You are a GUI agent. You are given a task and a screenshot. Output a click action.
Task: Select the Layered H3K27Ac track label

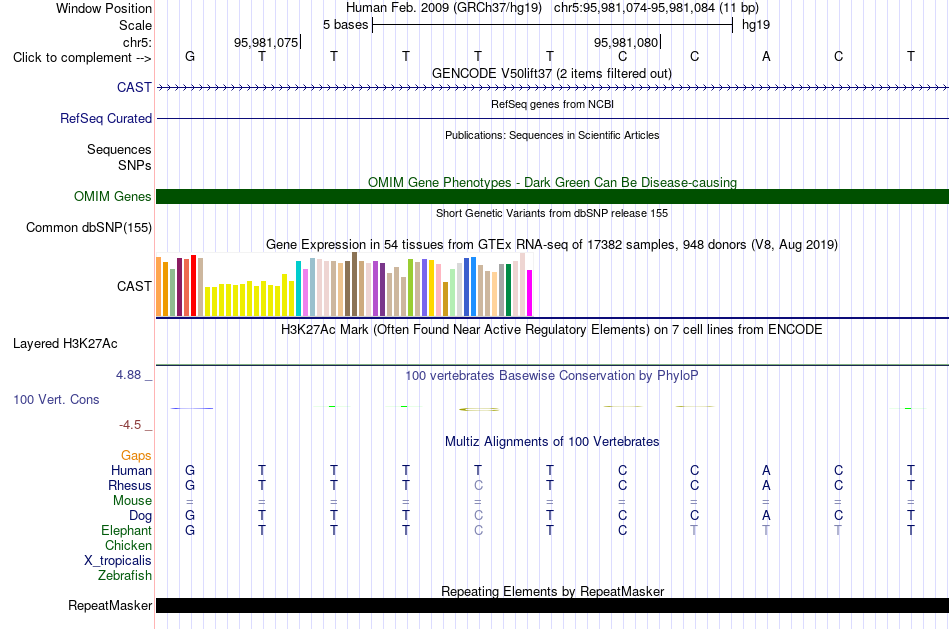65,344
